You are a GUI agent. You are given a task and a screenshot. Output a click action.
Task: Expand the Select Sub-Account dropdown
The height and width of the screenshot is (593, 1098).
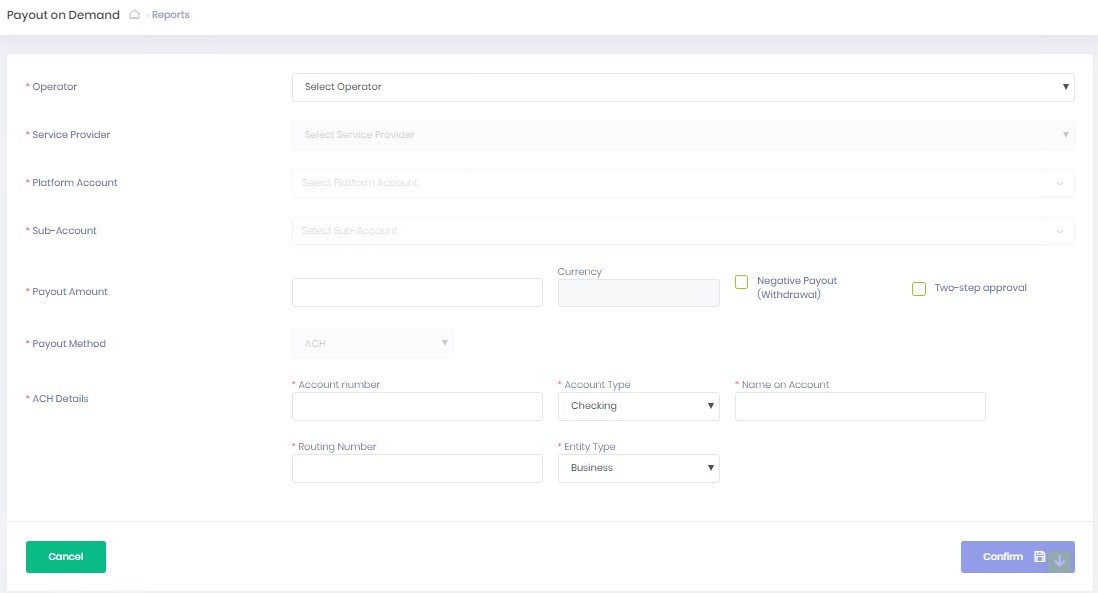(x=683, y=231)
